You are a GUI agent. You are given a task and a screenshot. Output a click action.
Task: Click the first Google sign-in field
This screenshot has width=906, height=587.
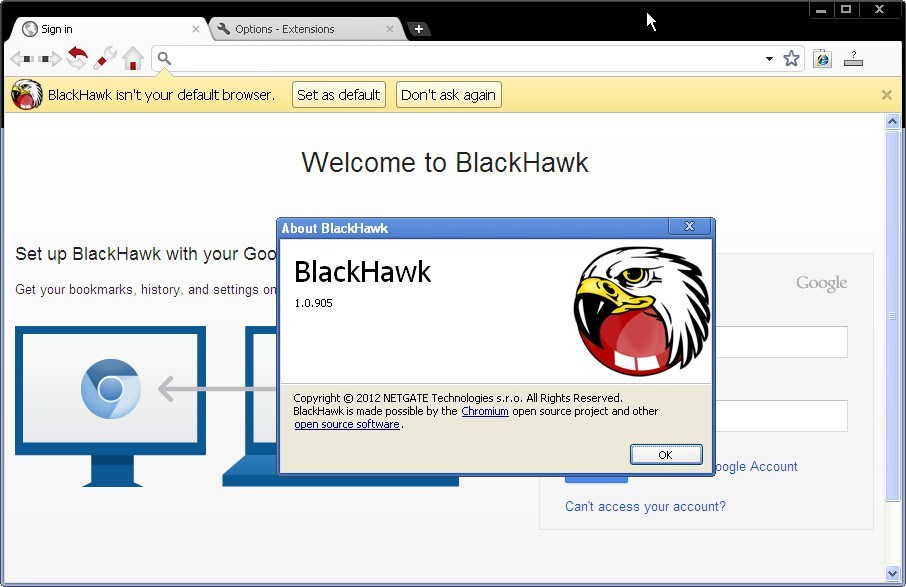coord(782,341)
